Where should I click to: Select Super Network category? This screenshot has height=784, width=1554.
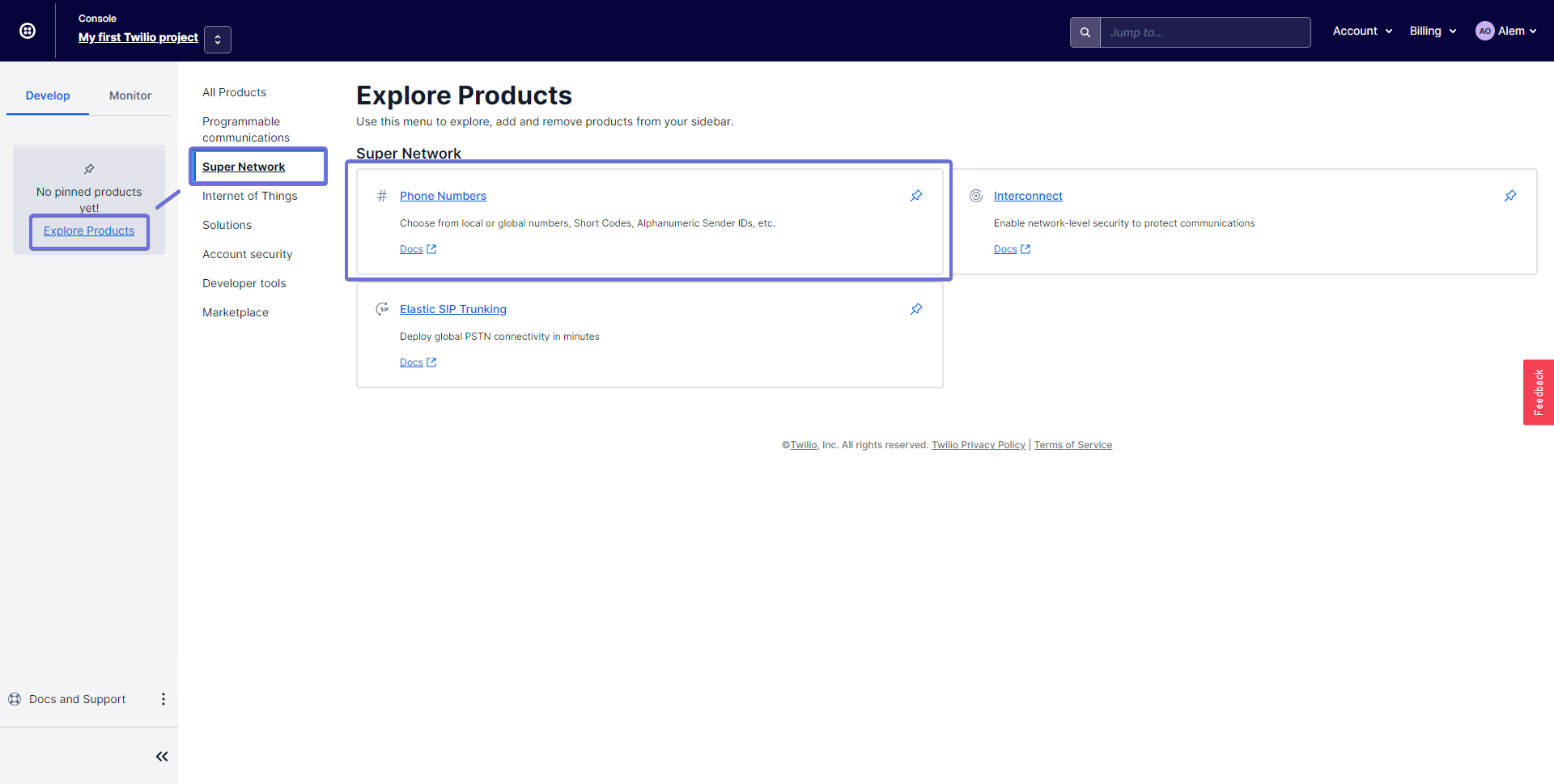(x=244, y=167)
